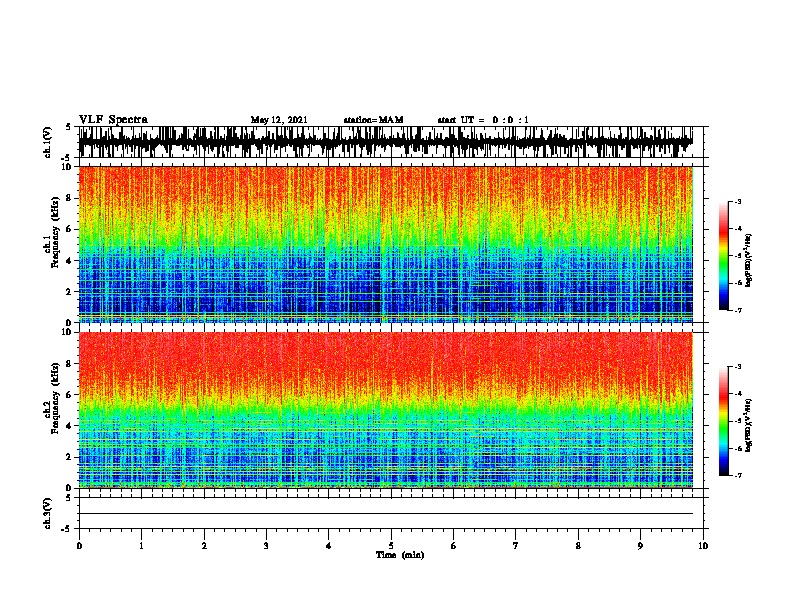Click the "-7" tick on ch.2 colorbar
792x612 pixels.
(x=738, y=476)
